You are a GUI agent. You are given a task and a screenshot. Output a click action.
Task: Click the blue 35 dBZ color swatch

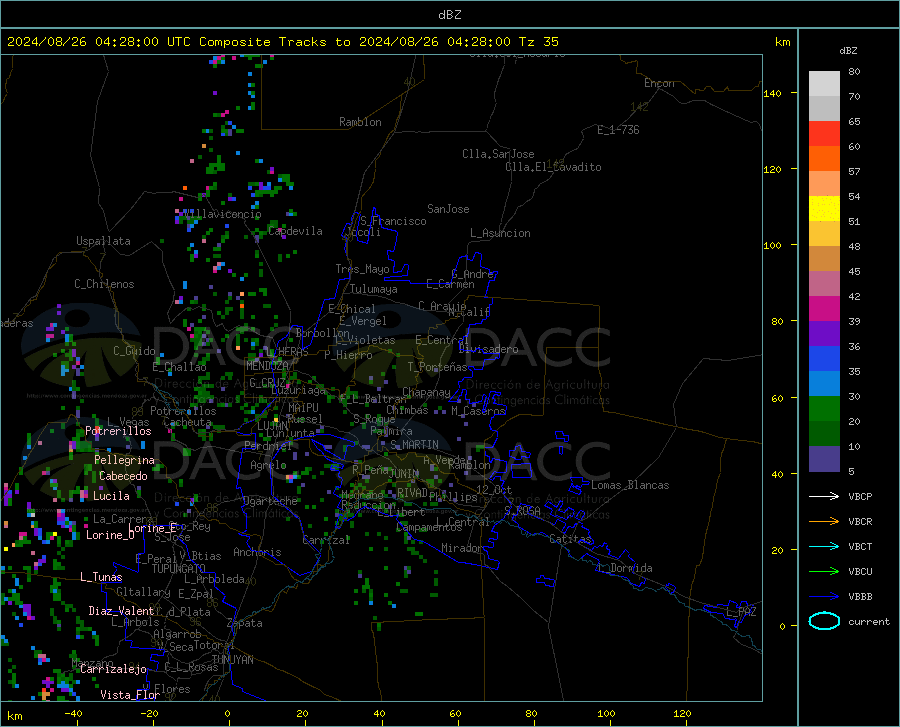(x=824, y=359)
